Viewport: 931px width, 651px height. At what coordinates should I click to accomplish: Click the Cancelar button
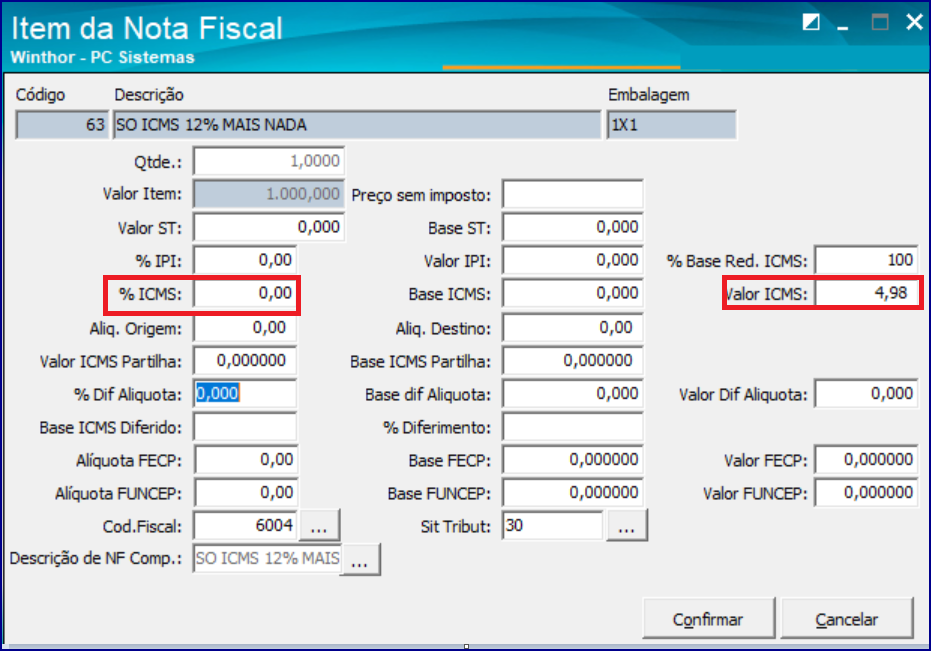click(x=847, y=620)
